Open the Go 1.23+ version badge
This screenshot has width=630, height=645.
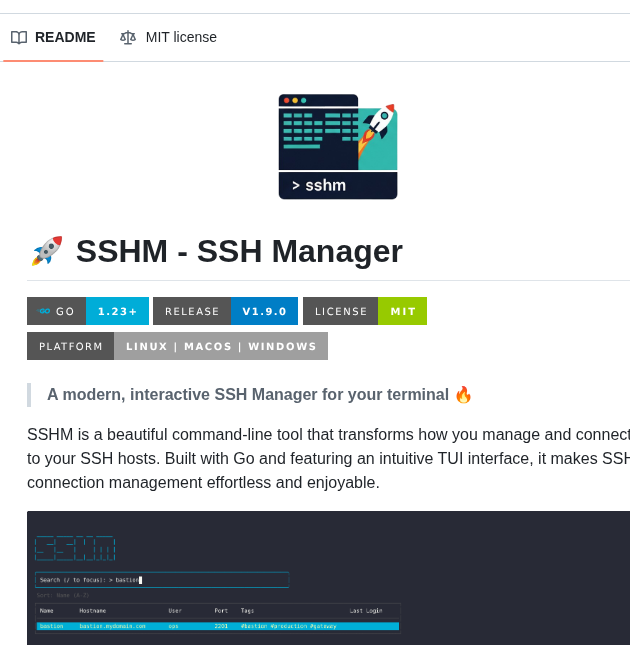click(88, 311)
